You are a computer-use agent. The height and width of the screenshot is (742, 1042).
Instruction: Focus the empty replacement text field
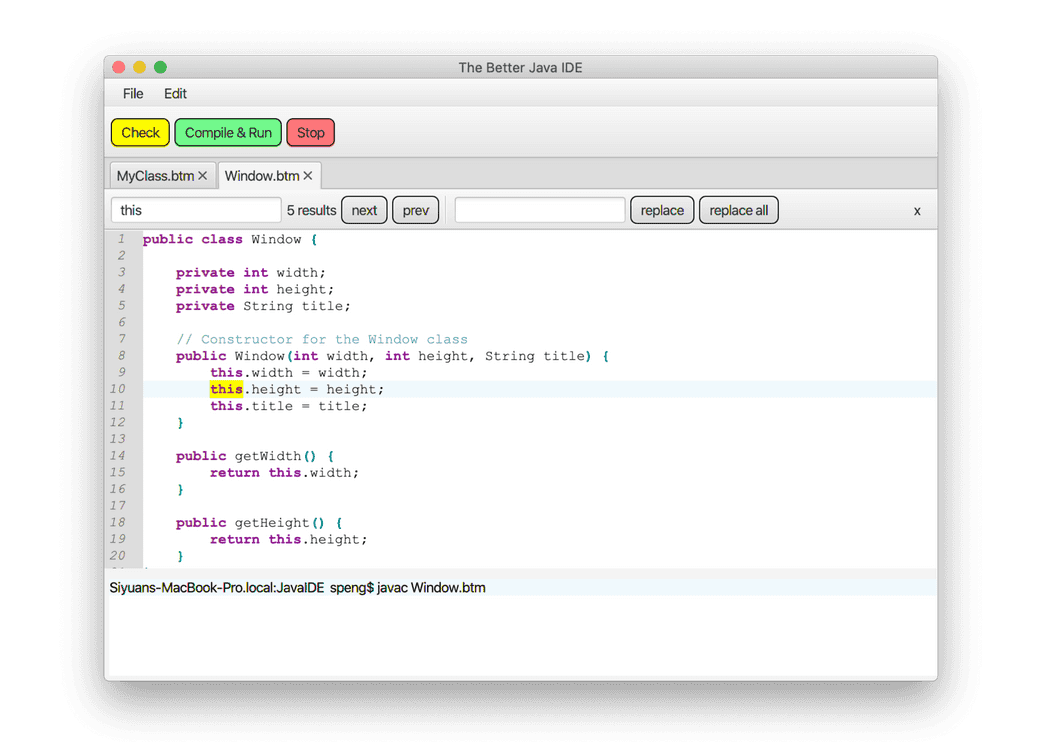point(539,209)
